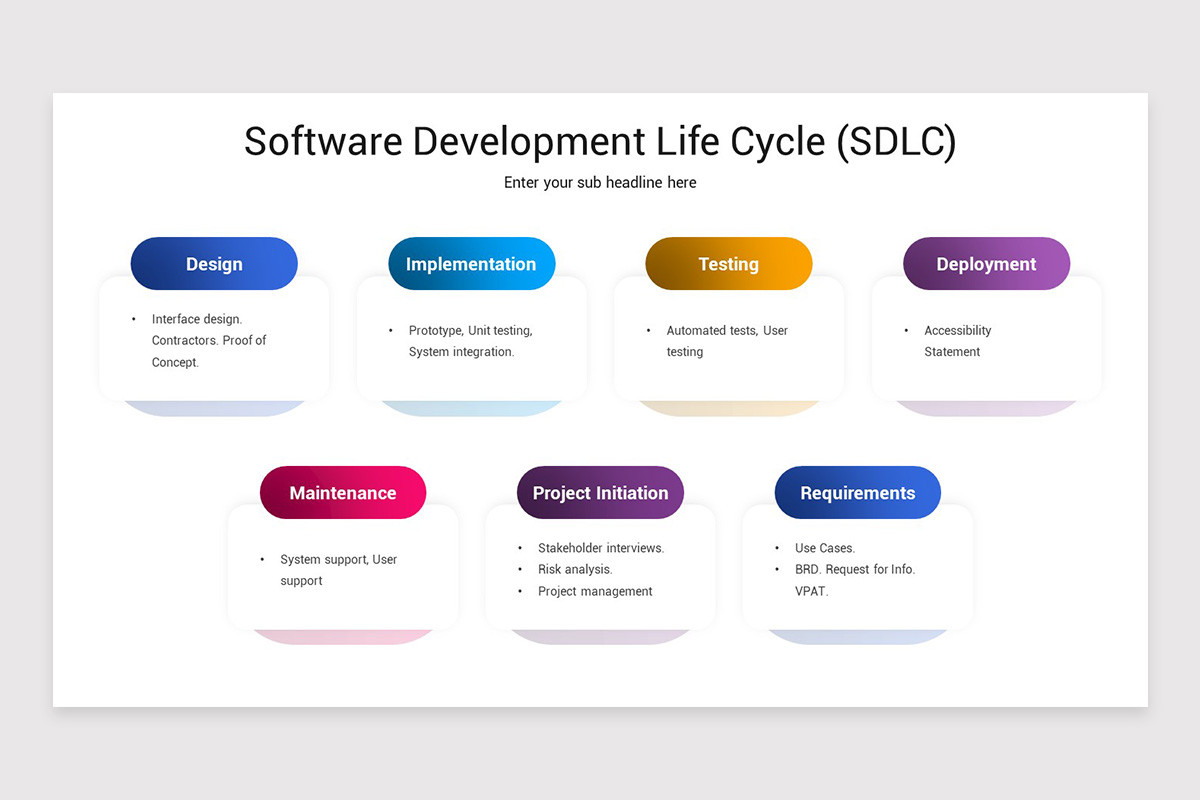The height and width of the screenshot is (800, 1200).
Task: Select the pink Maintenance pill
Action: click(342, 492)
